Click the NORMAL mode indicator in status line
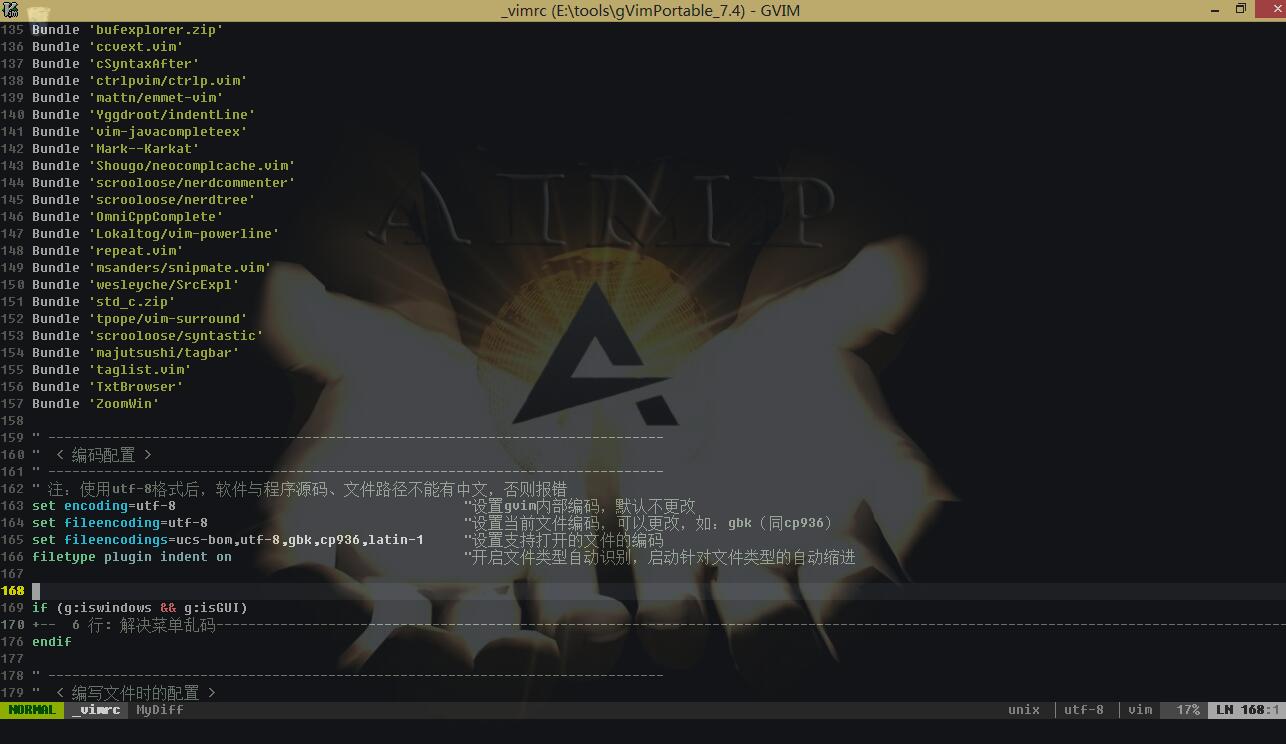The image size is (1286, 744). click(32, 710)
